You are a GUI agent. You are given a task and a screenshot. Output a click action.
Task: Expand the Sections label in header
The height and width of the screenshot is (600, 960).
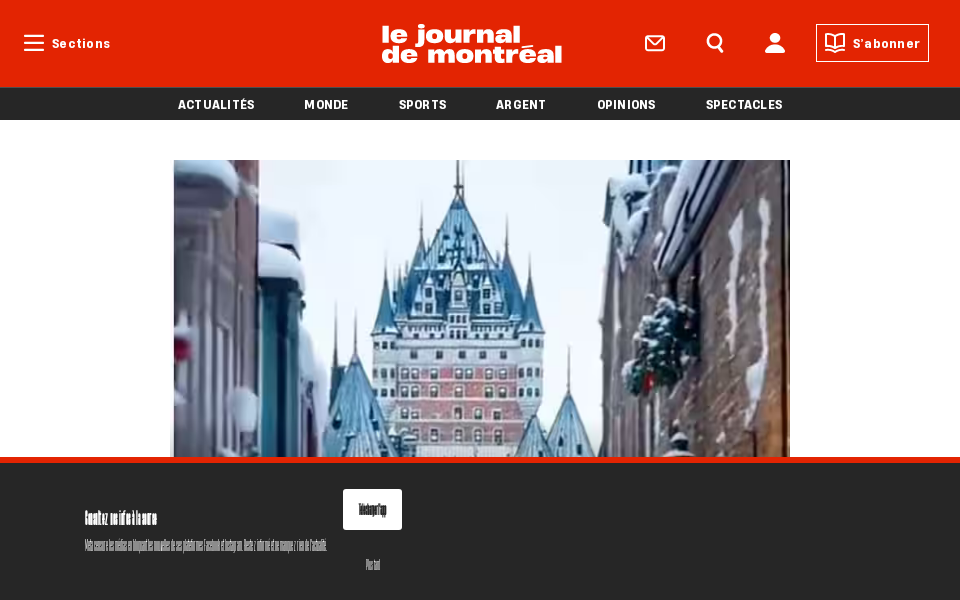tap(81, 43)
